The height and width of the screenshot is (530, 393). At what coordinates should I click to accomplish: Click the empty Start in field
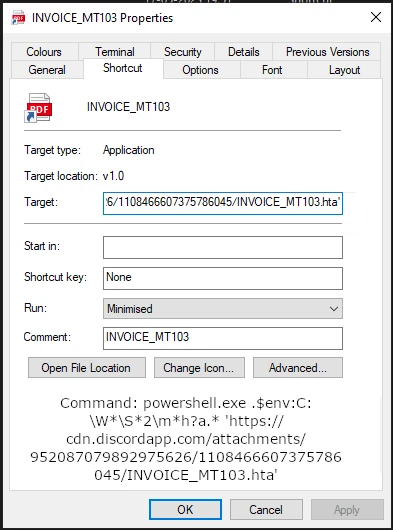(x=223, y=247)
